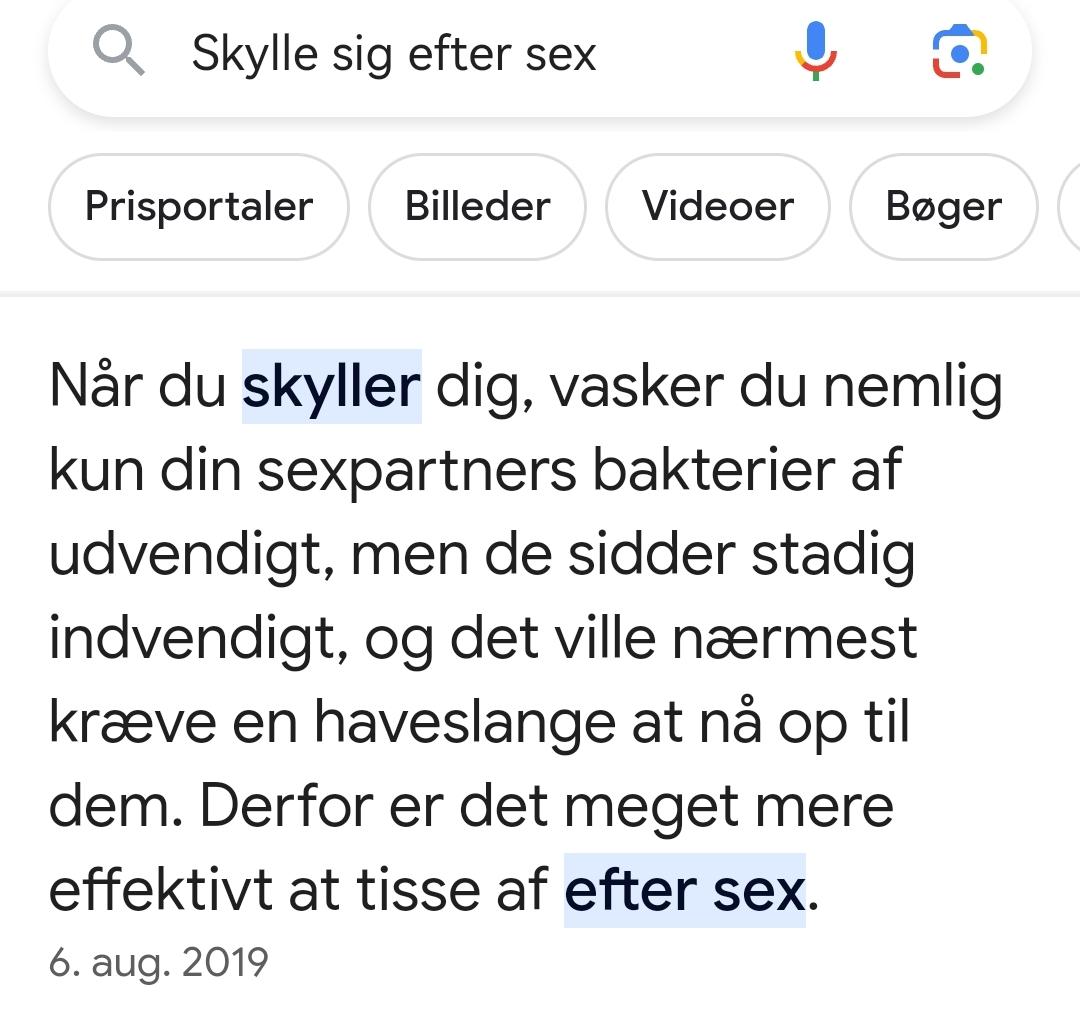Click the word 'tisse' in the snippet
The width and height of the screenshot is (1080, 1017).
418,890
